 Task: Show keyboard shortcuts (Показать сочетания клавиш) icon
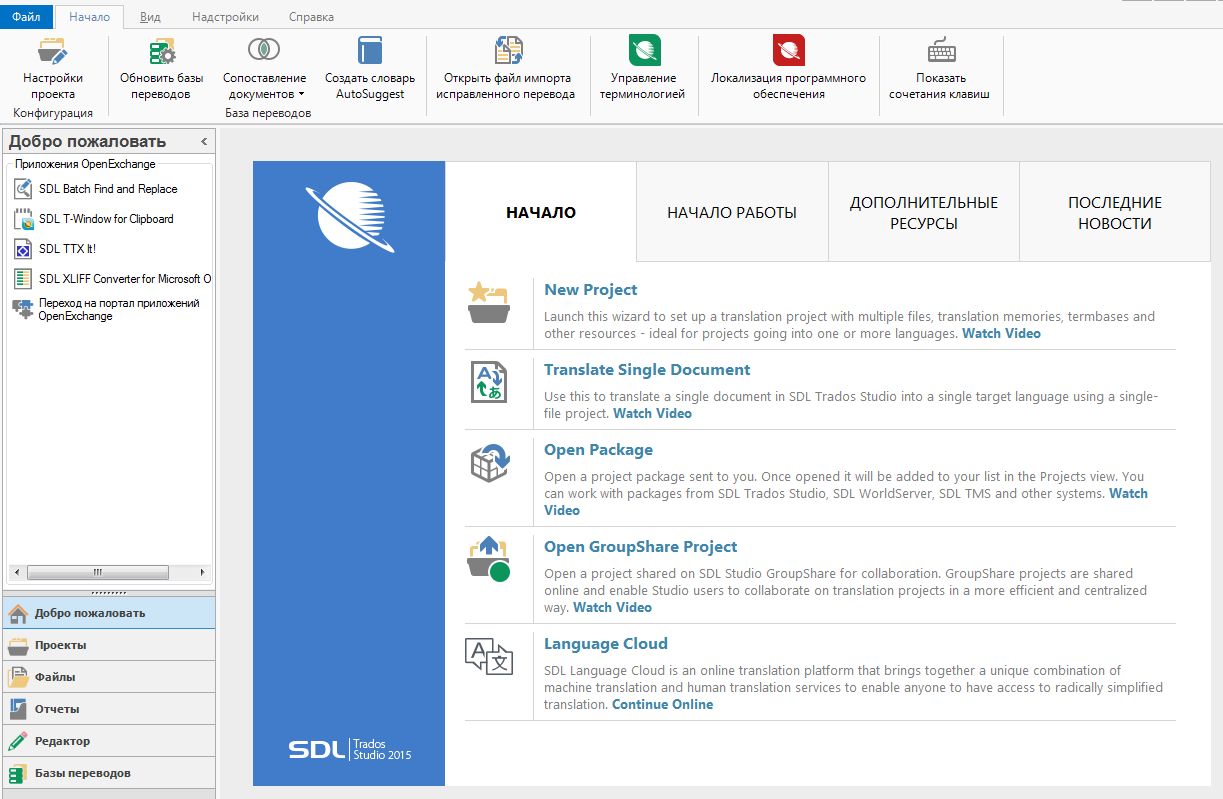pos(941,50)
